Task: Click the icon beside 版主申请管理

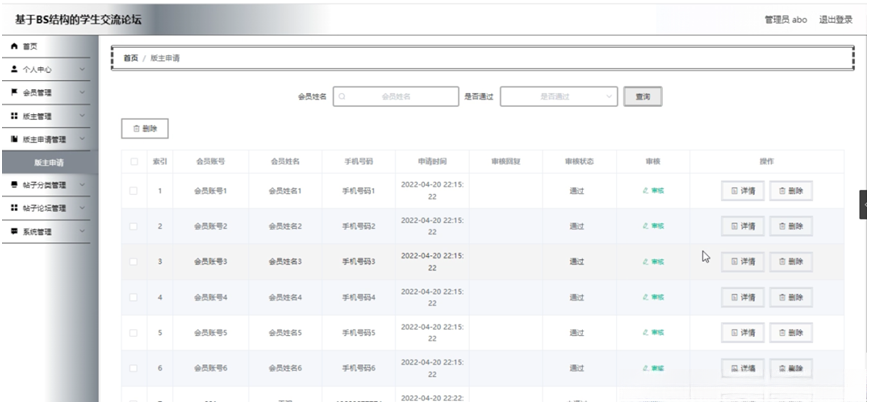Action: [14, 139]
